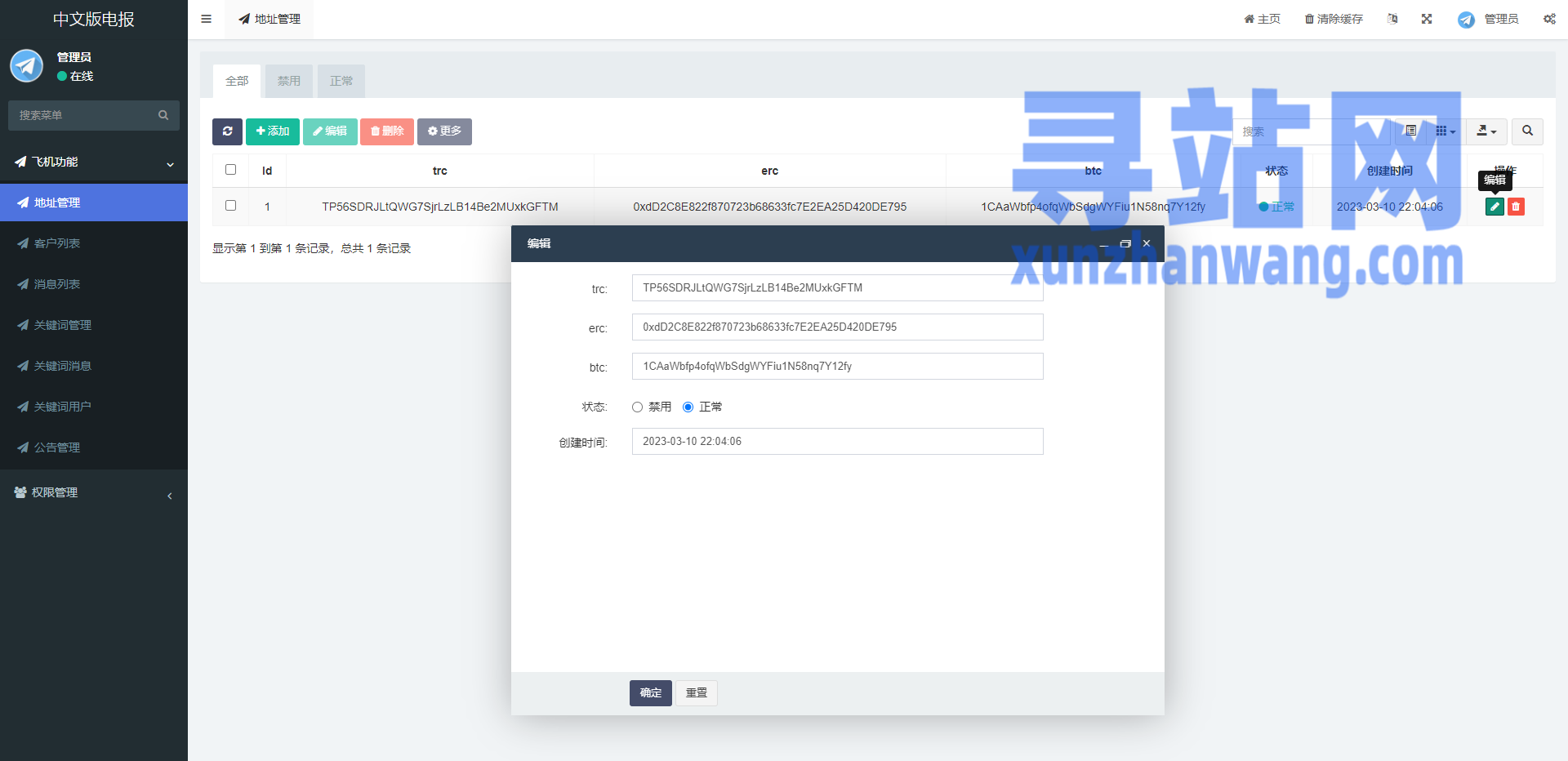Click the Telegram avatar icon in top bar
This screenshot has width=1568, height=761.
point(1466,20)
